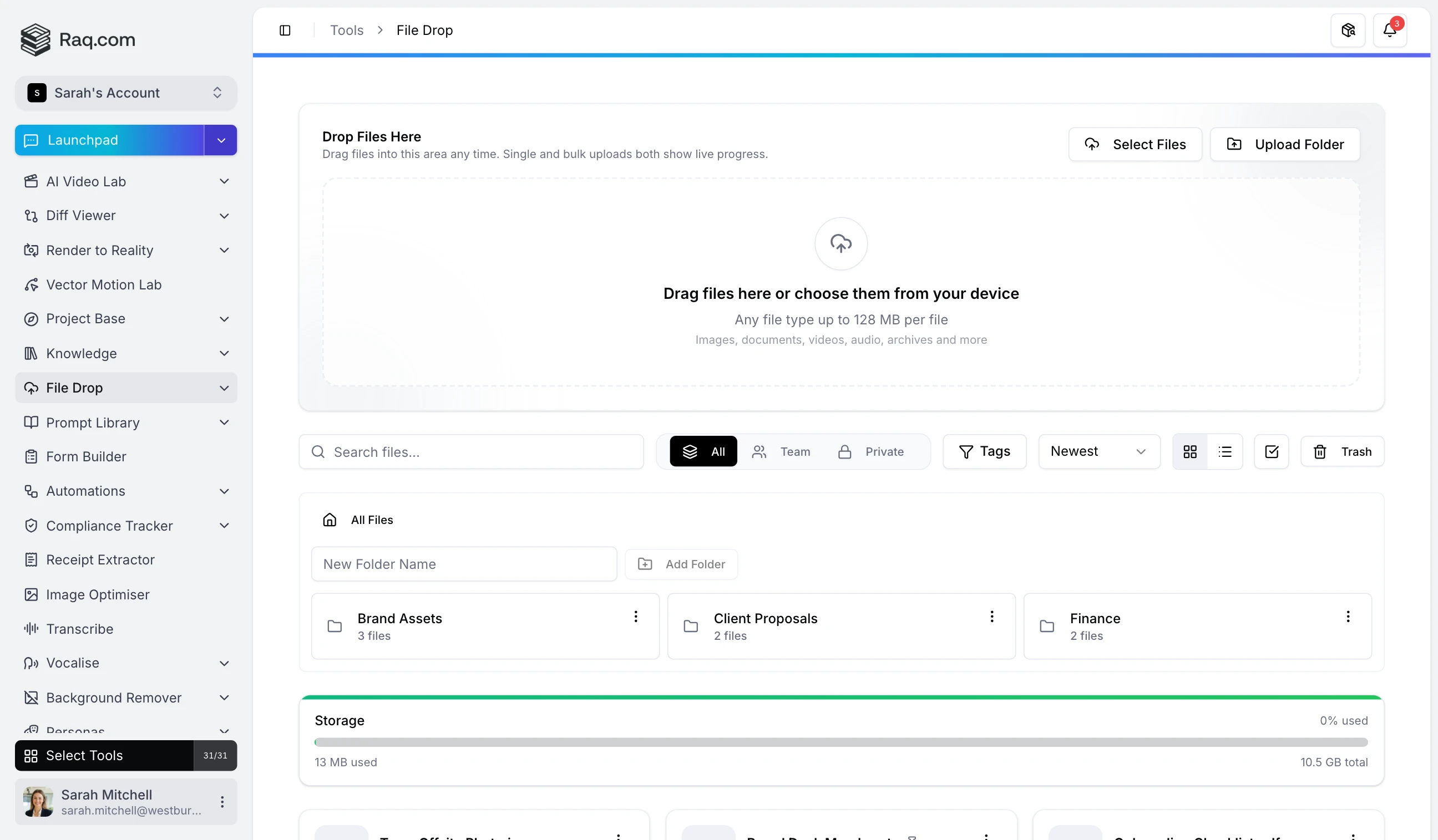Select the Diff Viewer tool

point(80,216)
